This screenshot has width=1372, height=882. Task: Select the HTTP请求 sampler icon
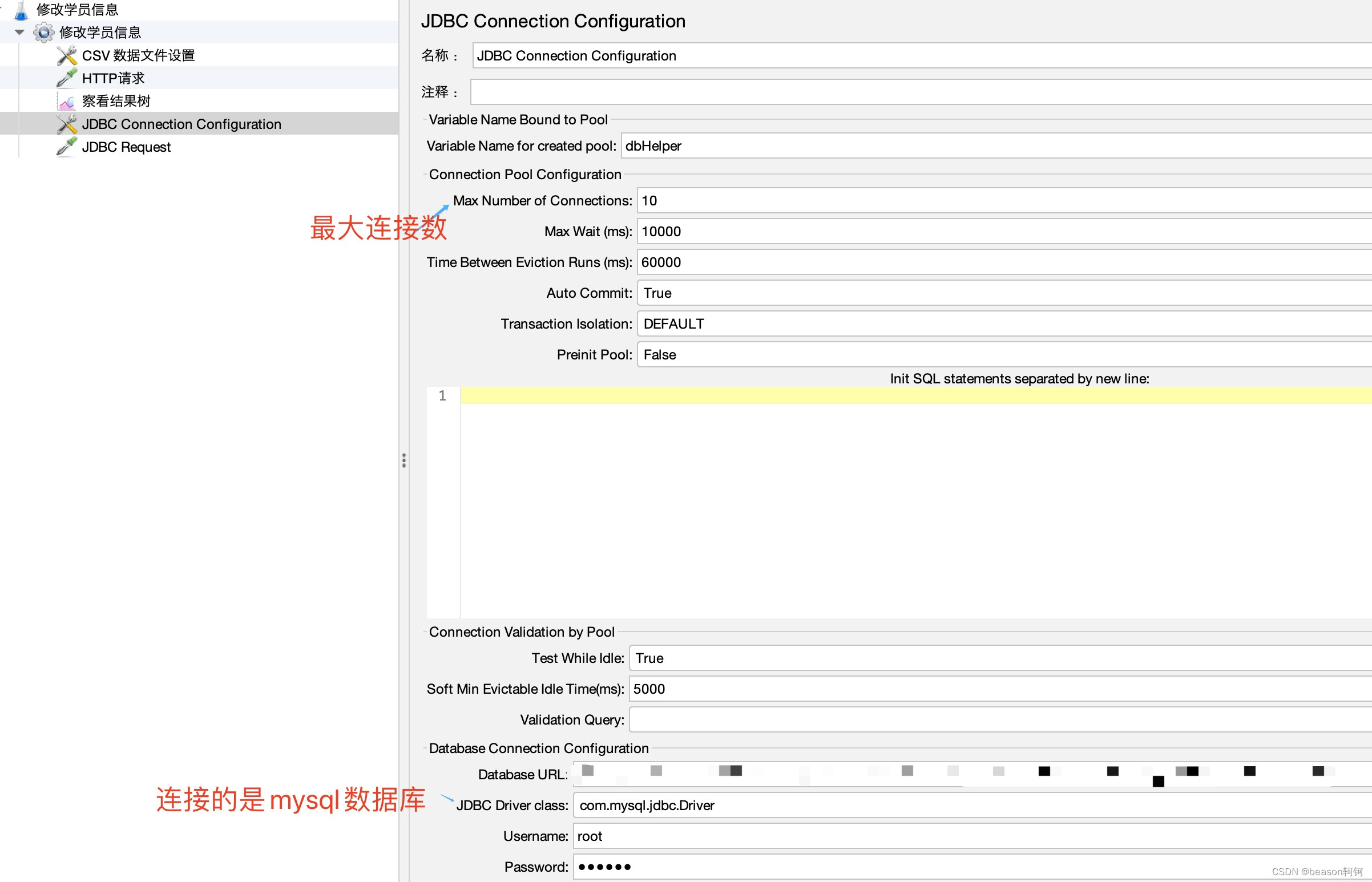[66, 78]
